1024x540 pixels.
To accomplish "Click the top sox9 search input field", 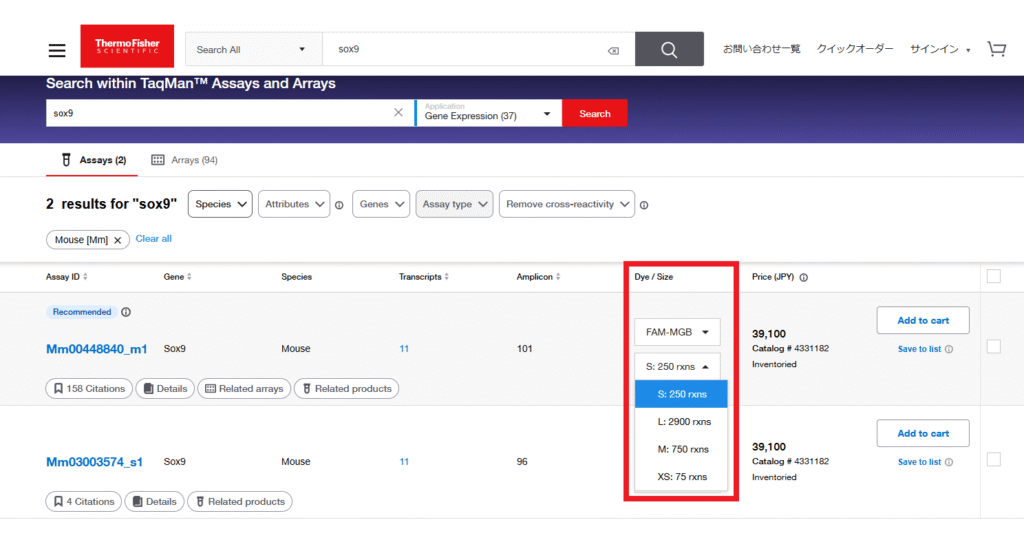I will point(470,49).
